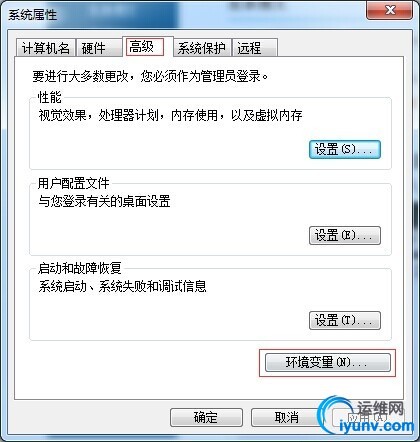Open startup and recovery 设置(T)
Screen dimensions: 420x442
pyautogui.click(x=345, y=321)
